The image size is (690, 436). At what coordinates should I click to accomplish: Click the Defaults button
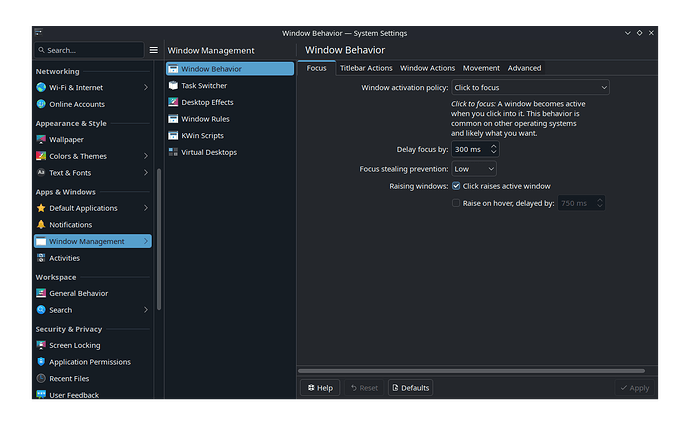click(x=410, y=388)
